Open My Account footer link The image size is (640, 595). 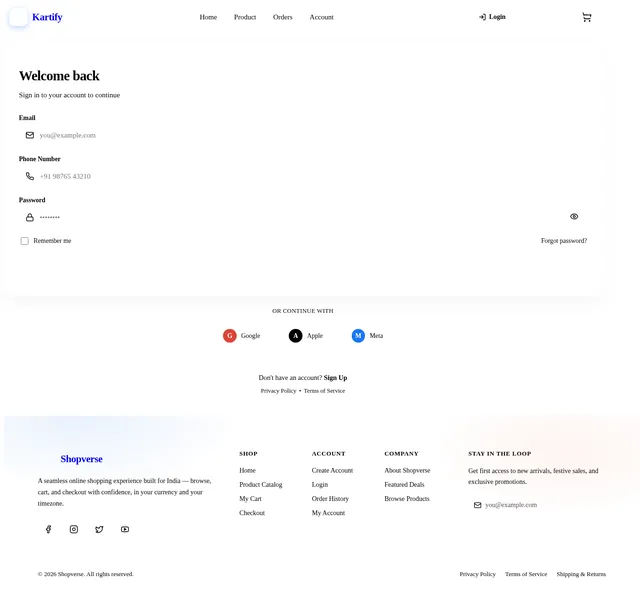click(x=328, y=513)
